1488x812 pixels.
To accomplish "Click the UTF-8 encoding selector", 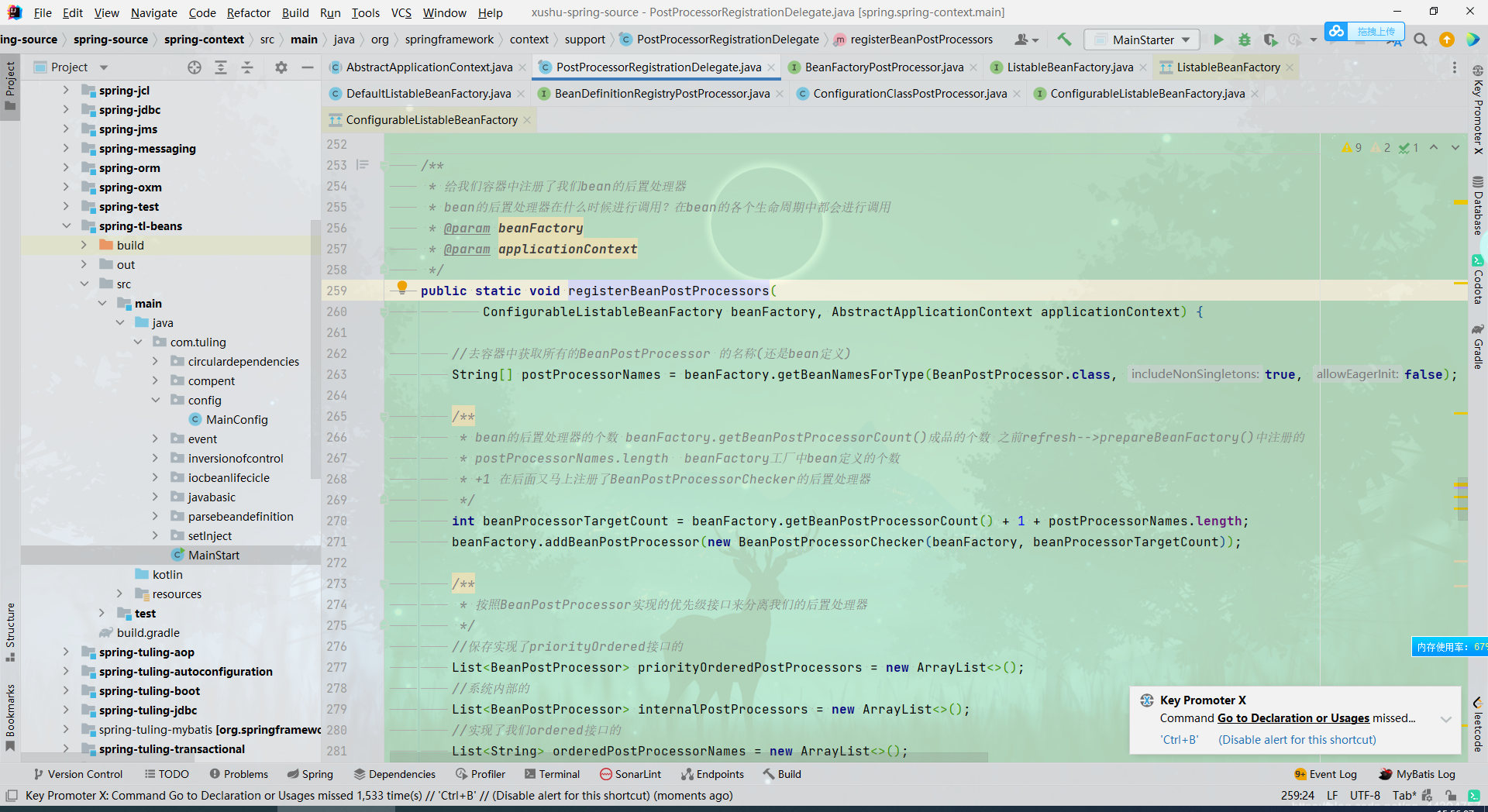I will [x=1365, y=796].
